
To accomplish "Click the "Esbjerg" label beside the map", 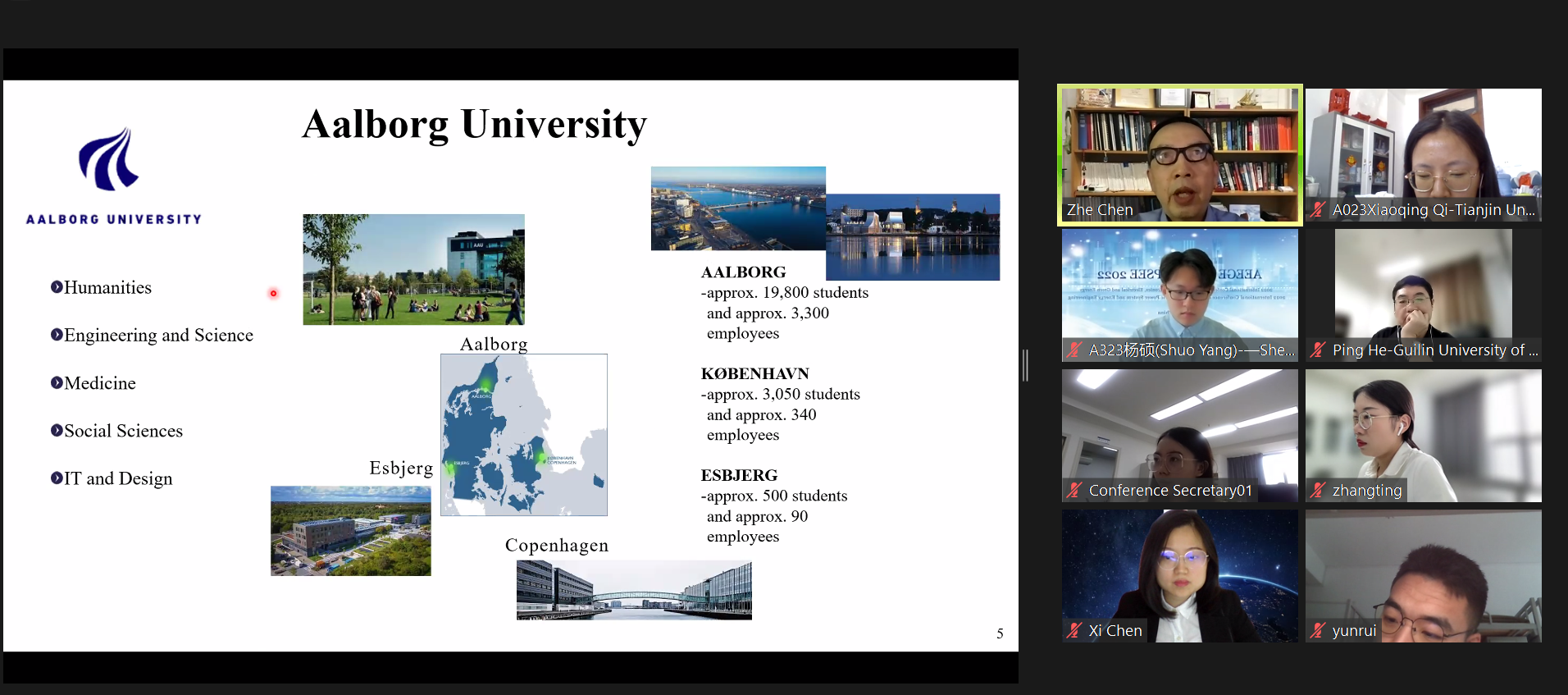I will click(401, 468).
